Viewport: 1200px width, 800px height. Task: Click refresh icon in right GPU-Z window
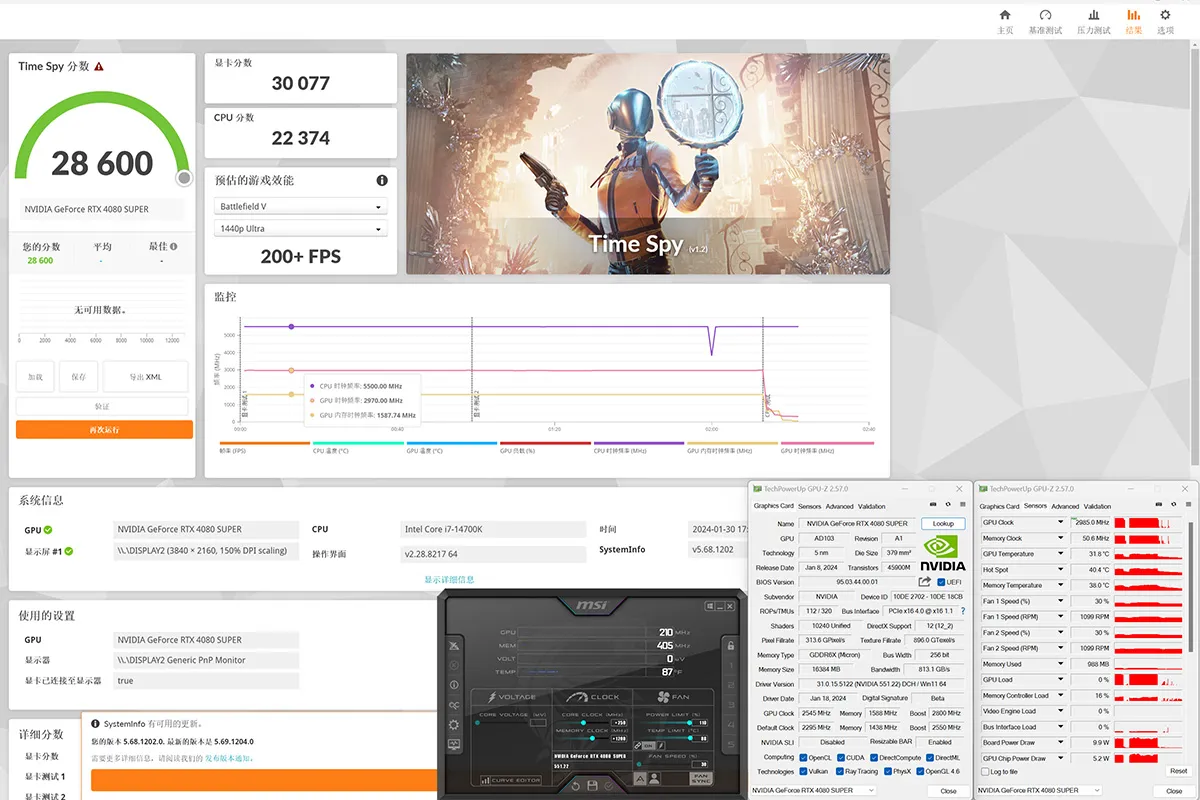click(x=1174, y=504)
